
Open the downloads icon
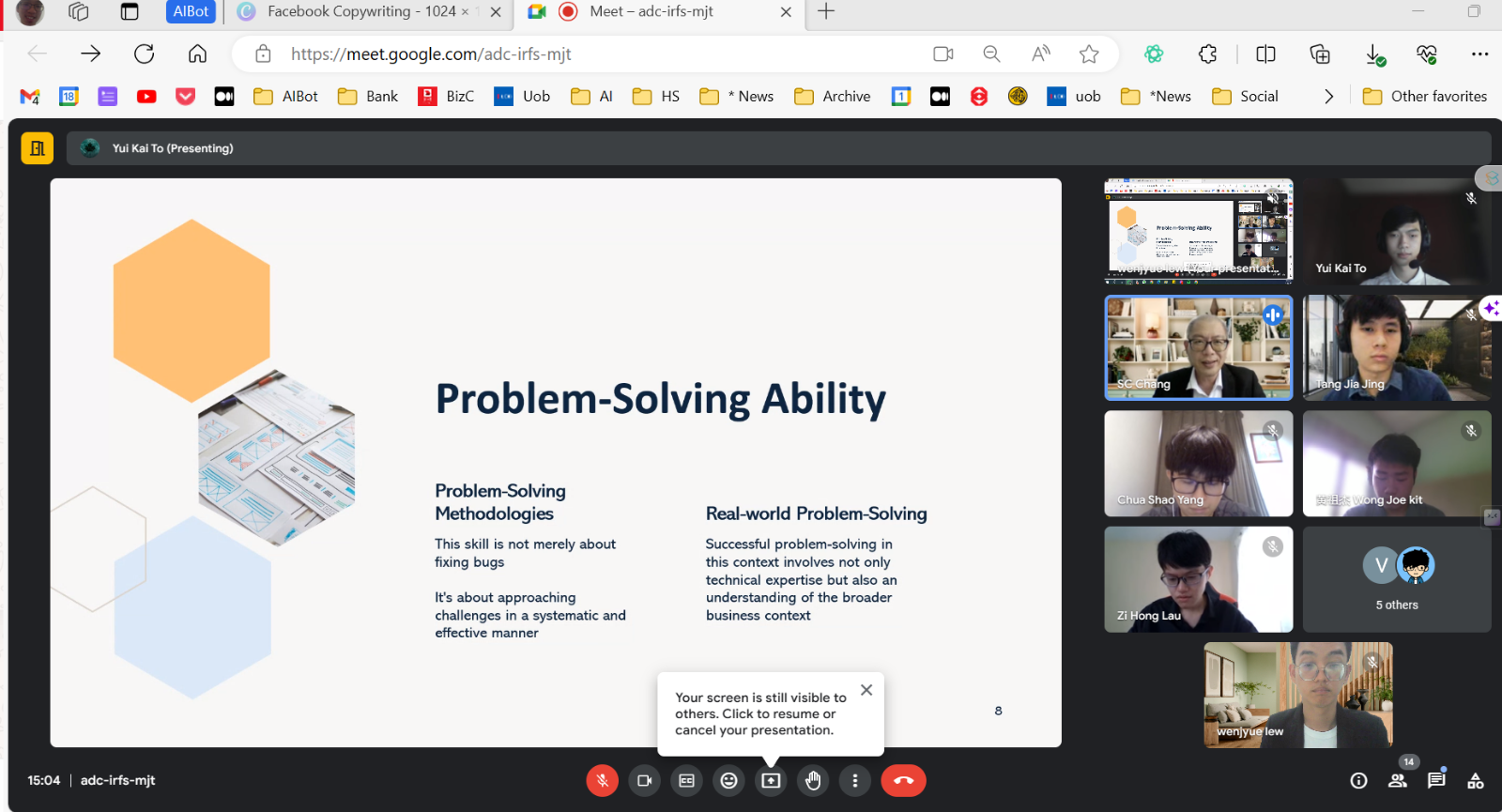[1374, 55]
